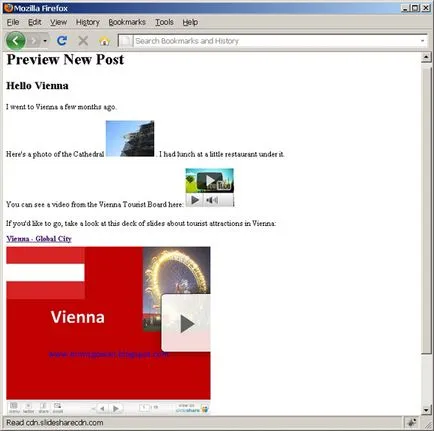Open the back/forward history dropdown arrow

45,41
